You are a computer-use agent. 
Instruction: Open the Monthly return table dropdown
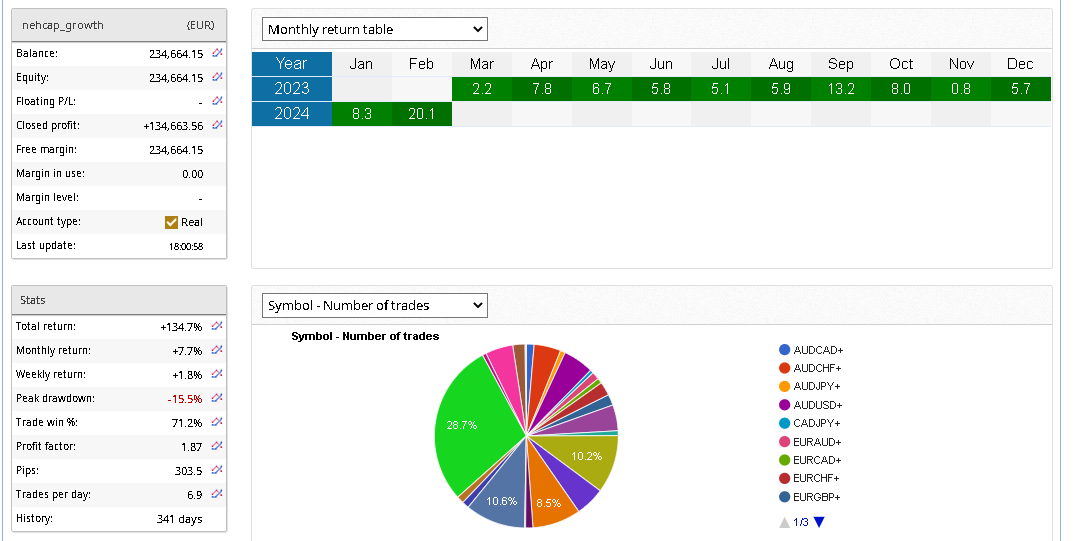click(374, 29)
